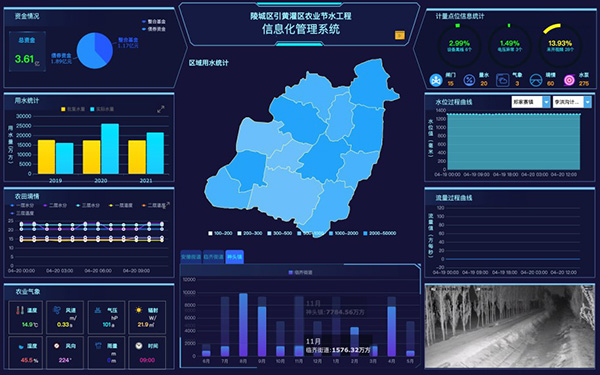
Task: Toggle the cyan series in 用水统计 legend
Action: [x=102, y=109]
